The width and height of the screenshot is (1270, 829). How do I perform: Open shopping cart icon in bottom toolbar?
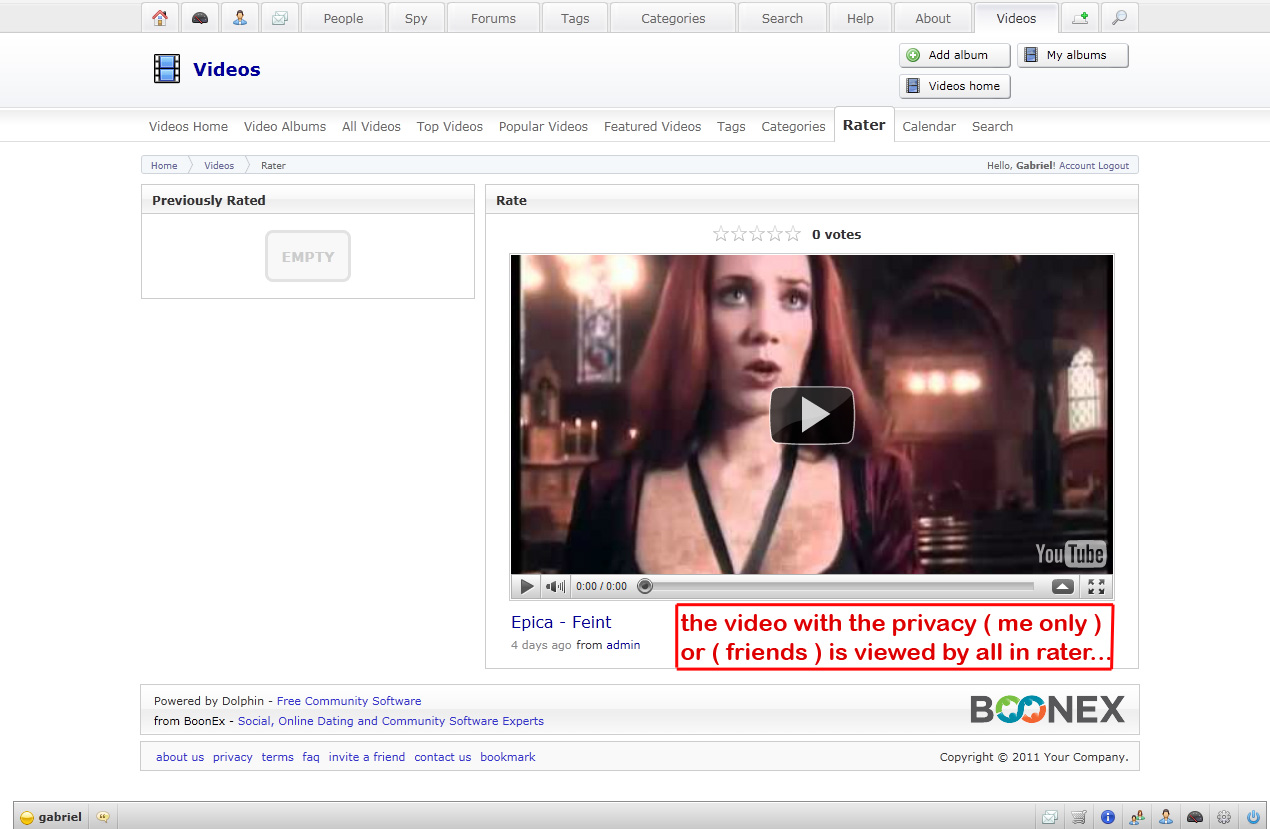point(1078,817)
